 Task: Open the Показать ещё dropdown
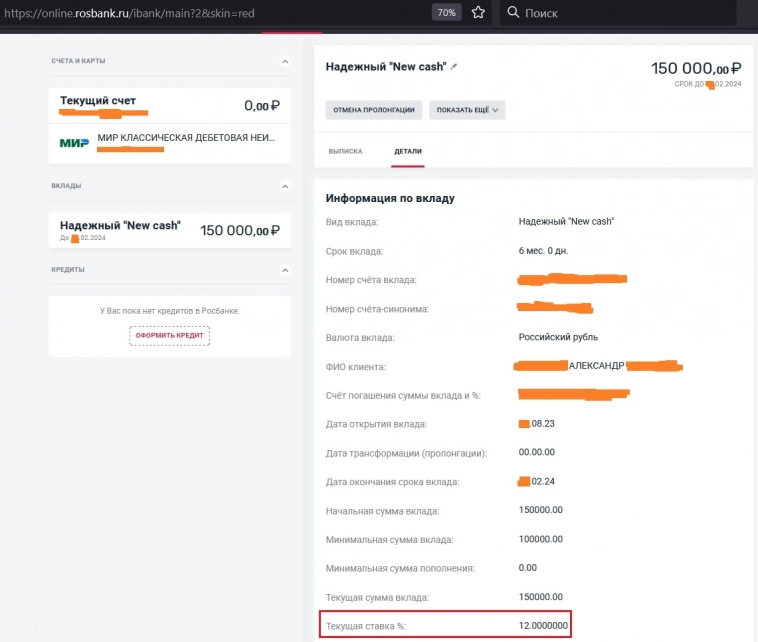pos(467,109)
